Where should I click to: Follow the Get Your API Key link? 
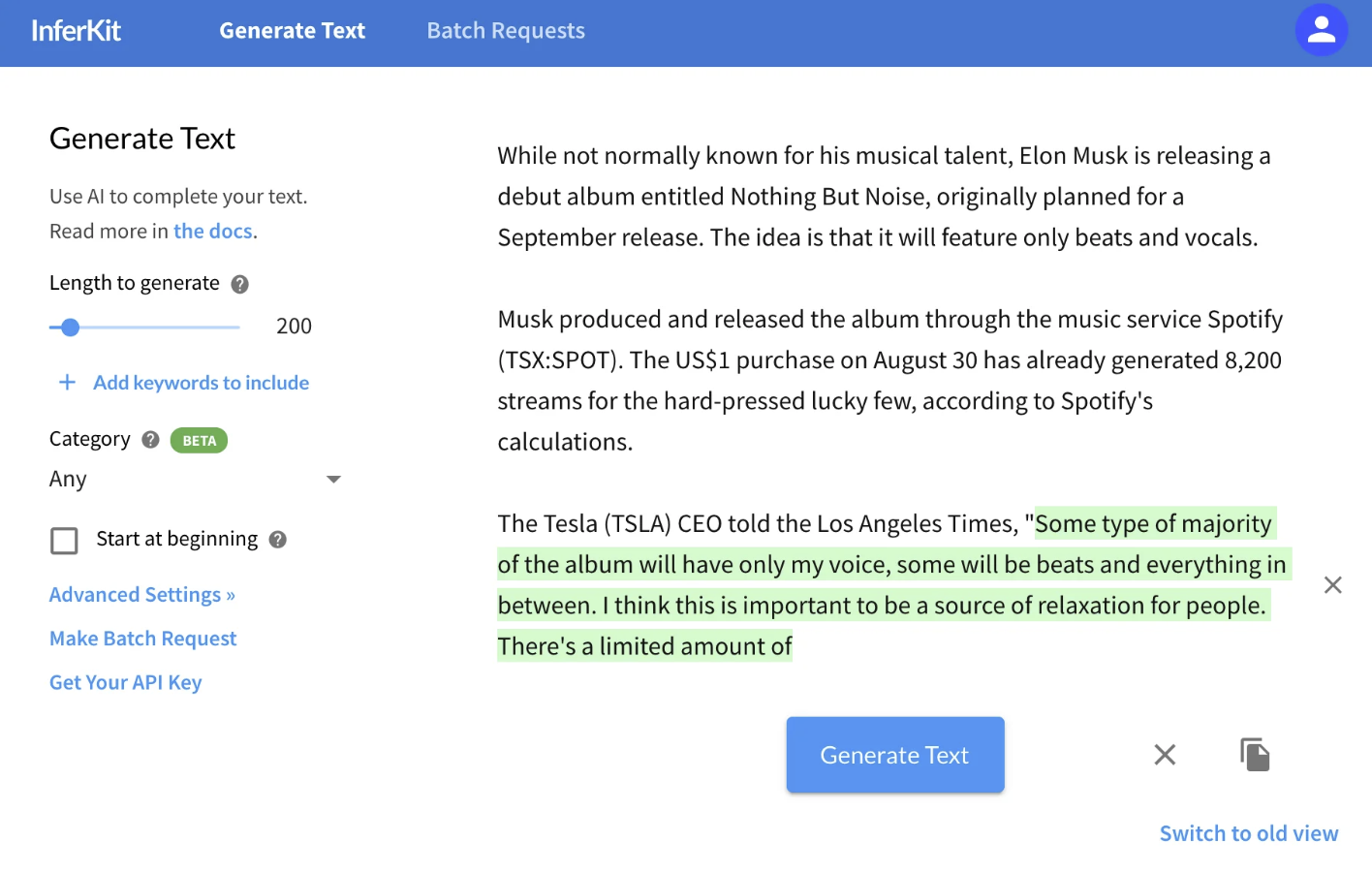coord(126,683)
